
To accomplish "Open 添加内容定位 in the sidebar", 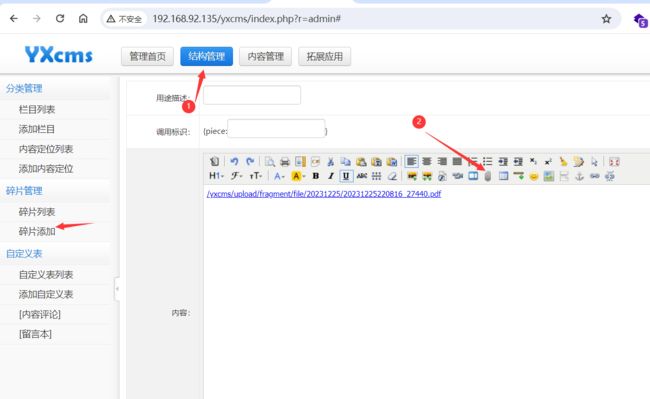I will pos(46,169).
